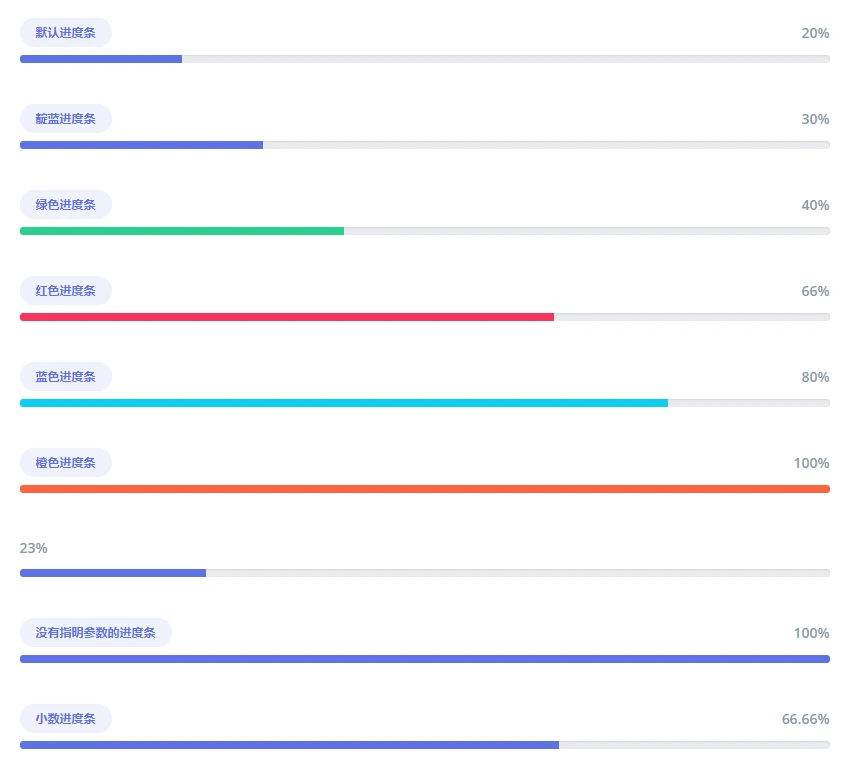Viewport: 854px width, 769px height.
Task: Click the 橙色进度条 label badge
Action: pos(65,463)
